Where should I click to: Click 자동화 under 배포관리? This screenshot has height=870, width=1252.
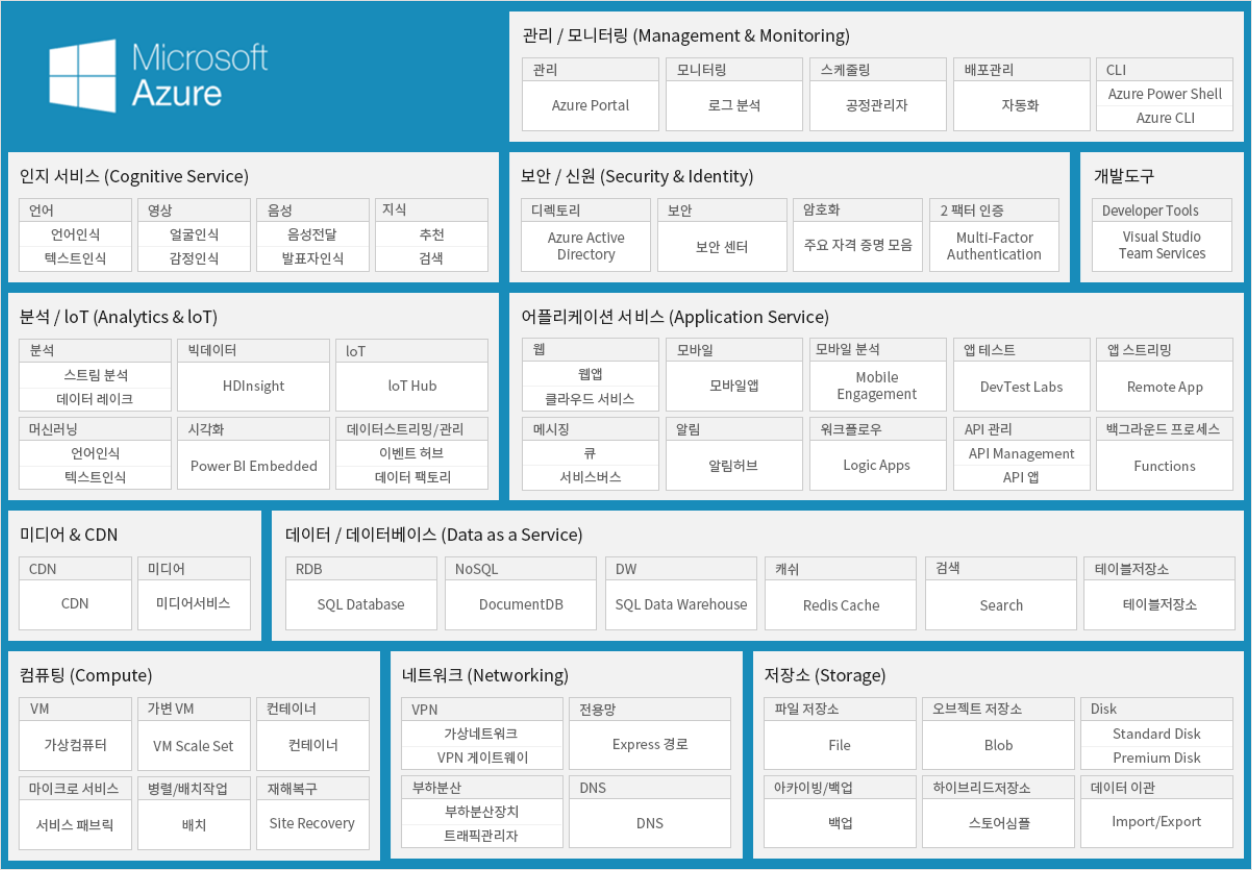click(x=1021, y=106)
